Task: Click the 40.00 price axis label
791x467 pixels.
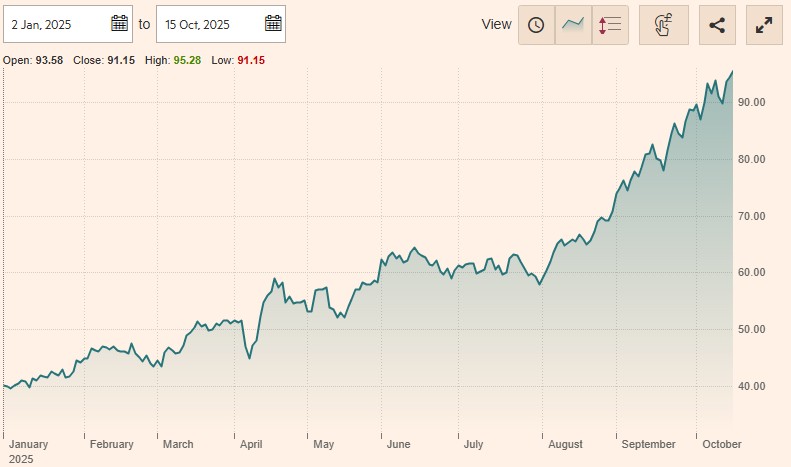Action: coord(751,387)
